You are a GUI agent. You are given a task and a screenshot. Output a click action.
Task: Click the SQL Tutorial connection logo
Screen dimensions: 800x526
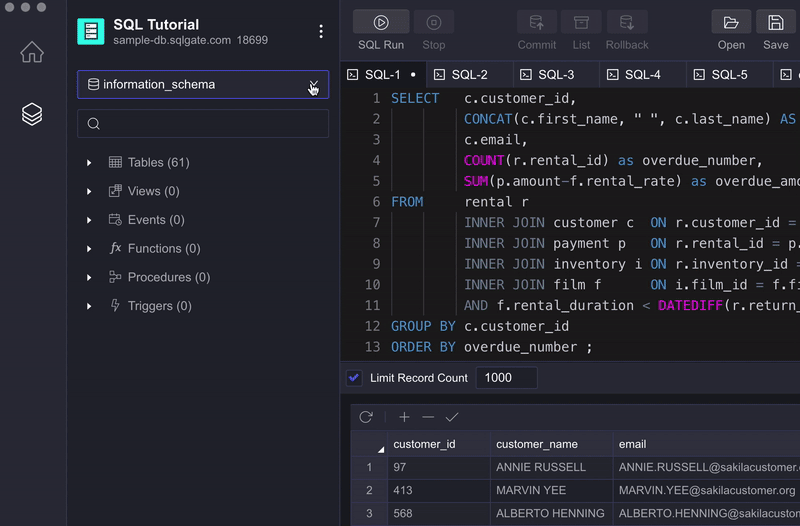(x=91, y=32)
